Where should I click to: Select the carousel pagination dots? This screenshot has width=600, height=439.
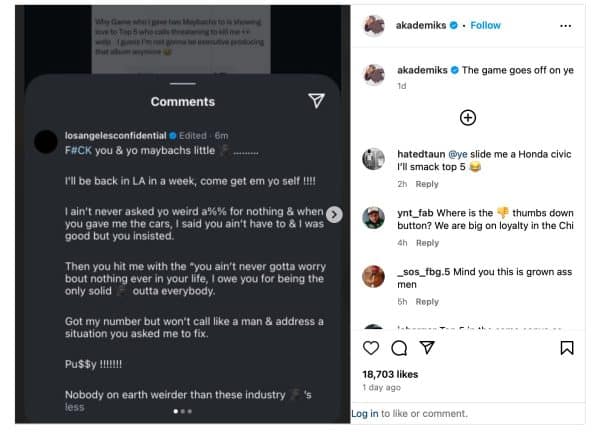click(182, 411)
